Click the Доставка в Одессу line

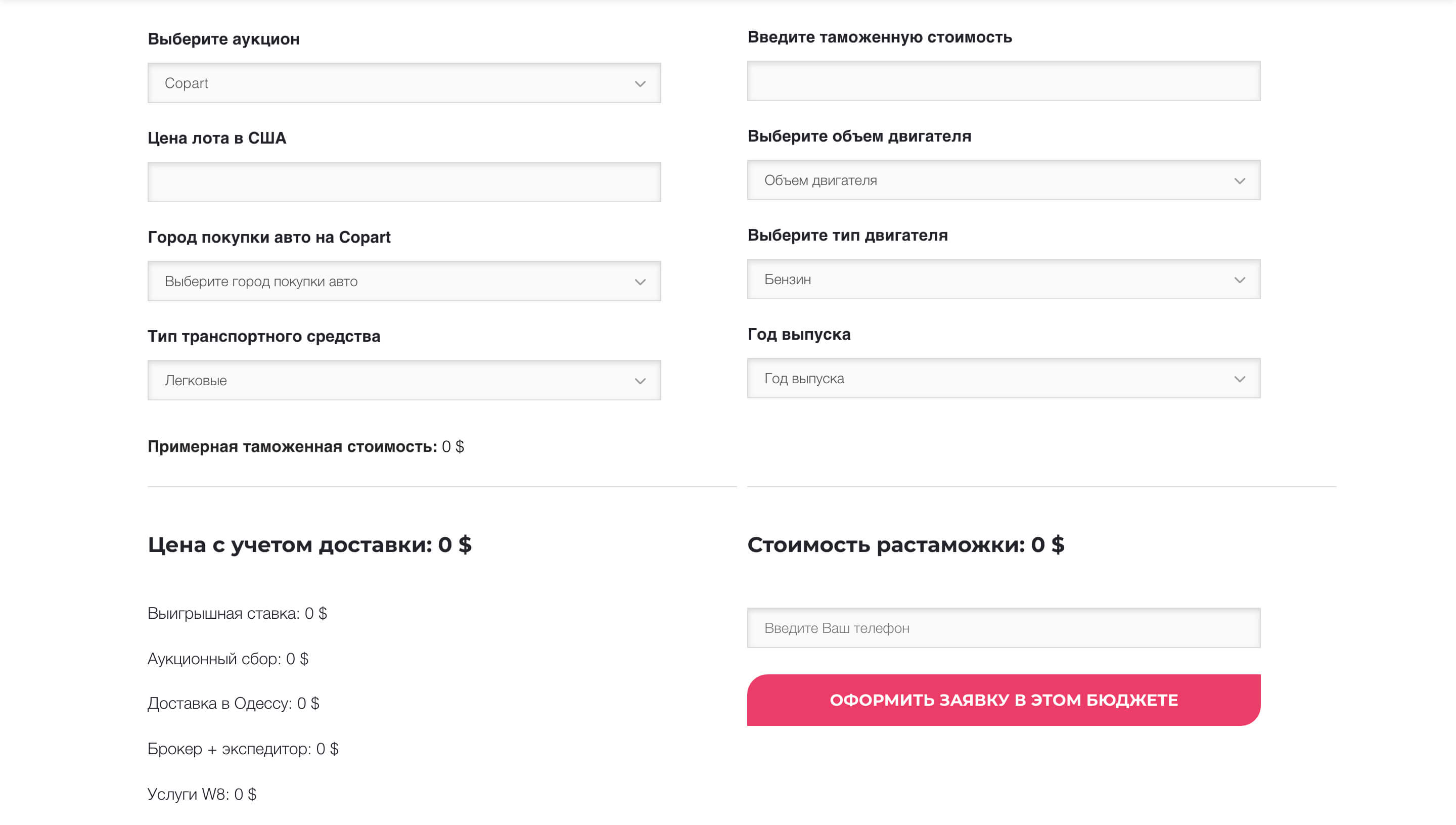[234, 703]
